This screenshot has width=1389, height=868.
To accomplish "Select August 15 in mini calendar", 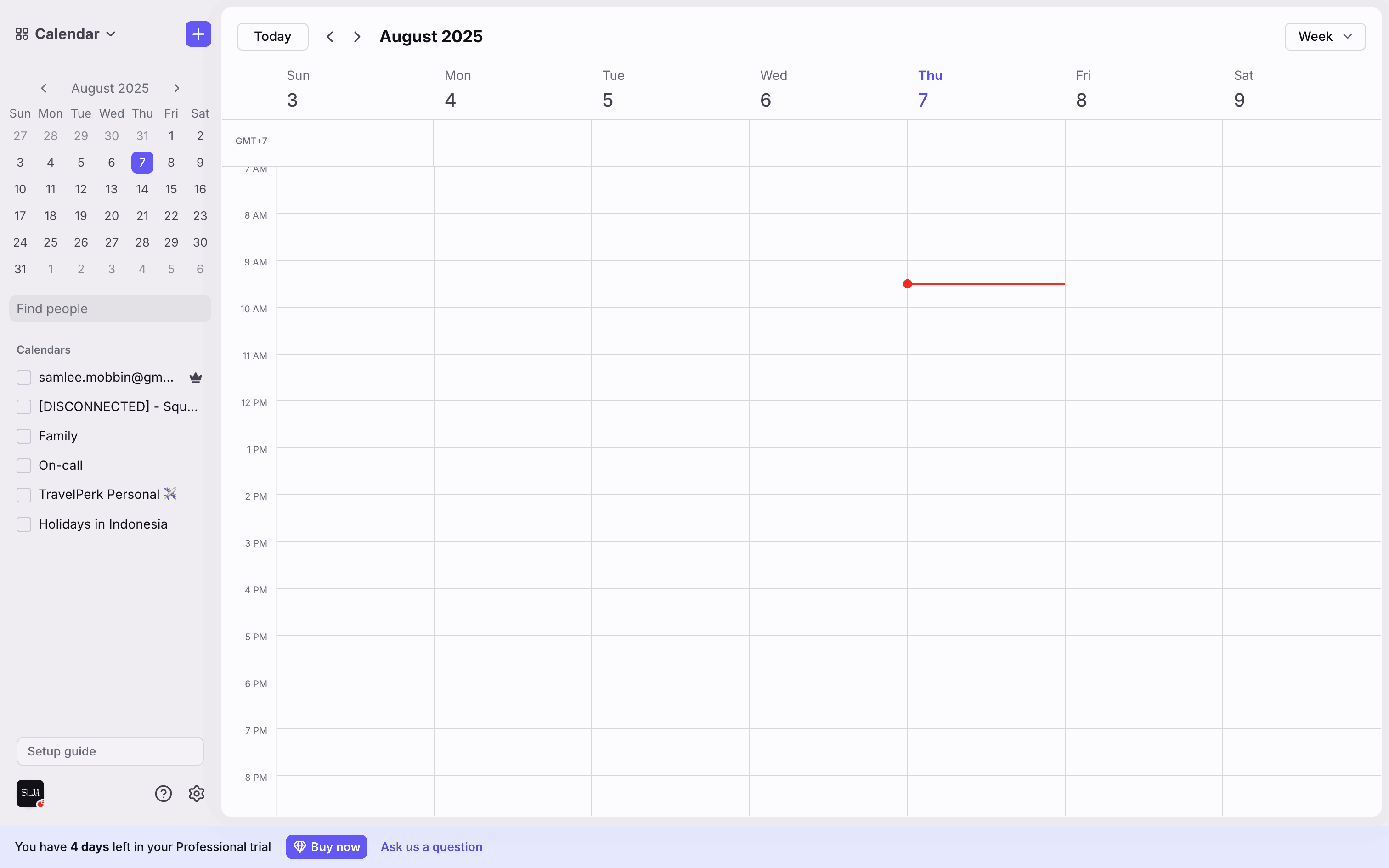I will click(170, 189).
